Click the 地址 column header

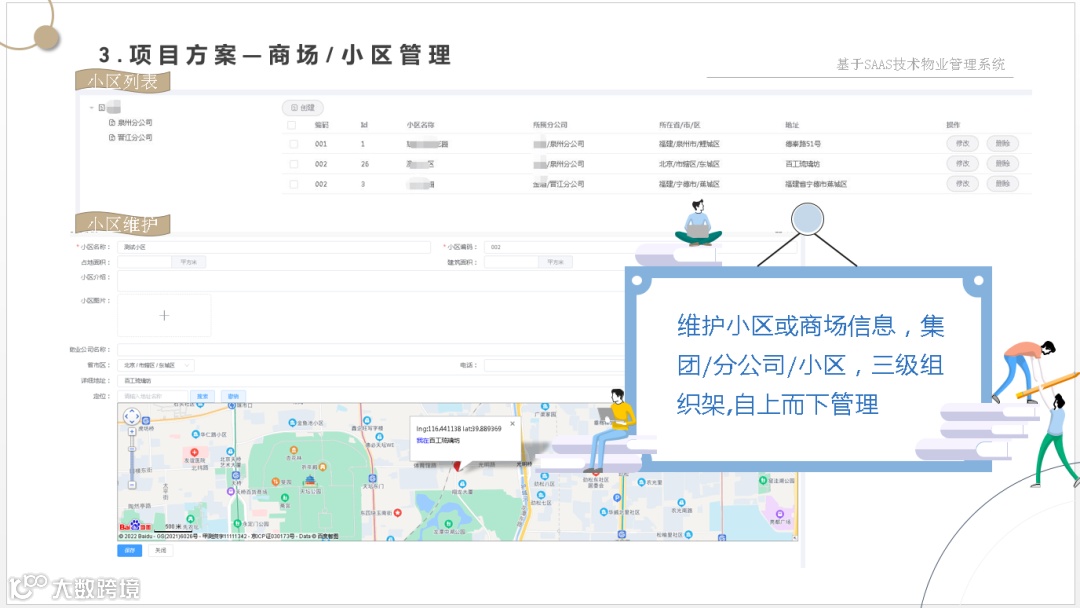(792, 125)
